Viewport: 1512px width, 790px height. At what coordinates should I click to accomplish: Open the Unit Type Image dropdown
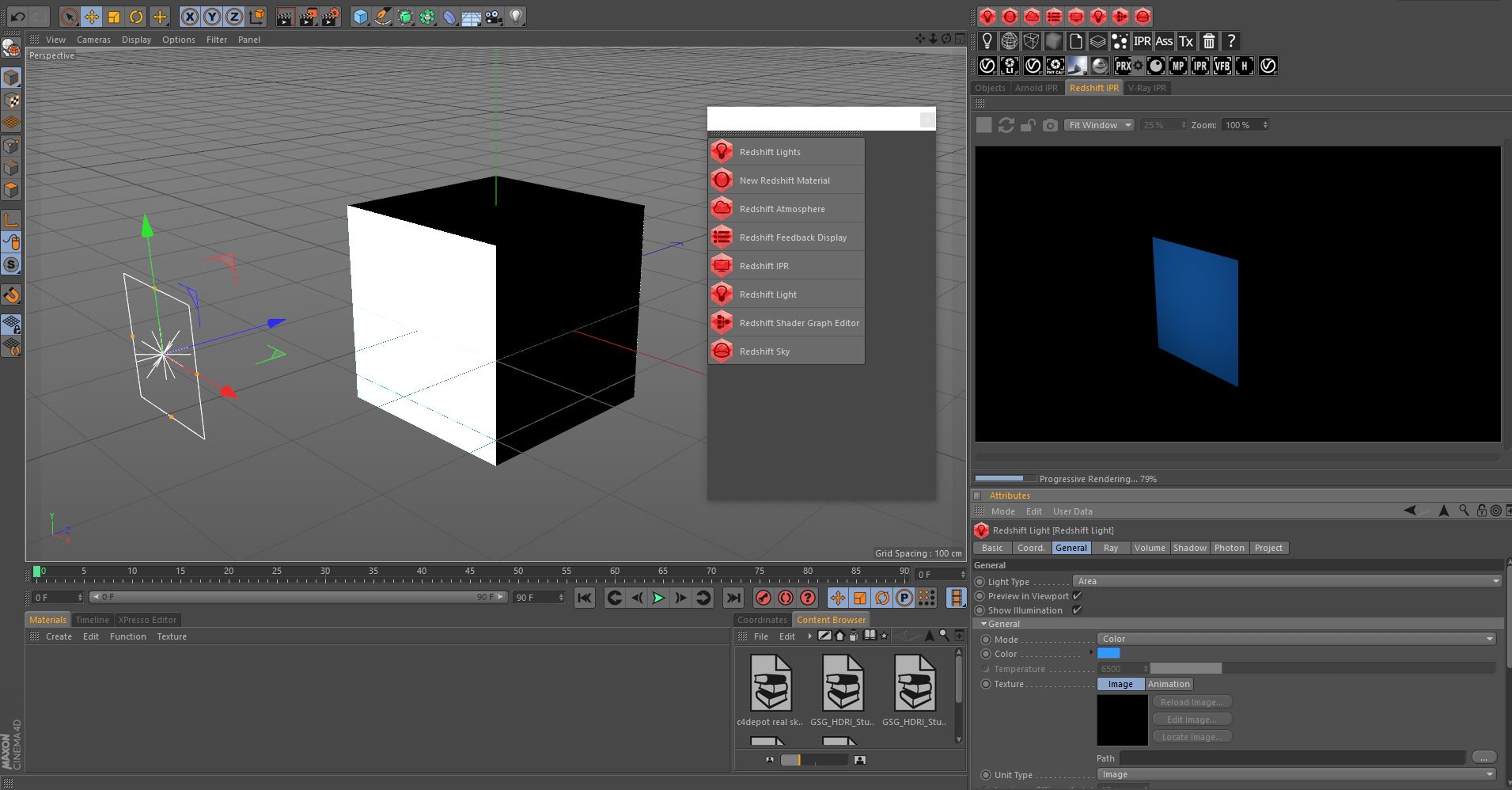tap(1297, 774)
